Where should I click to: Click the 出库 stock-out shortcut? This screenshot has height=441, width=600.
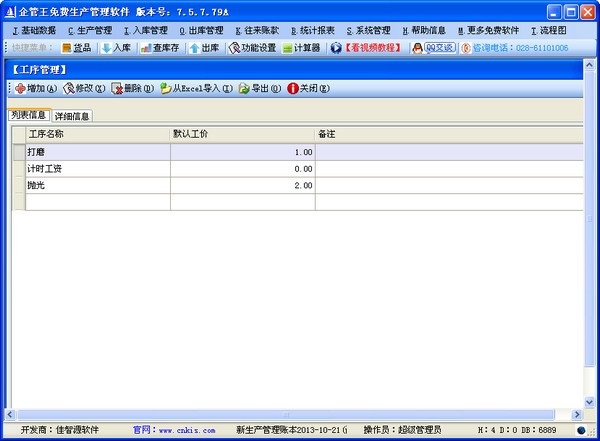tap(204, 48)
